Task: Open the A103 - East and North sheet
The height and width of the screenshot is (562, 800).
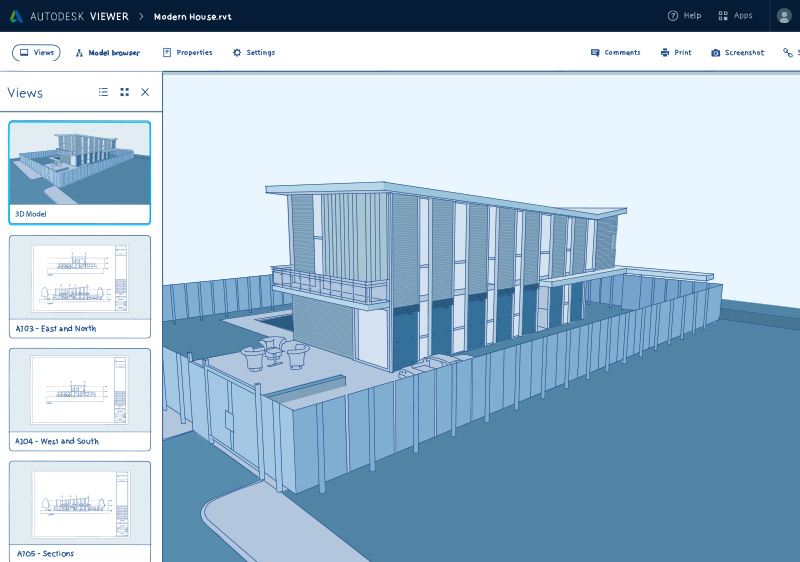Action: coord(80,286)
